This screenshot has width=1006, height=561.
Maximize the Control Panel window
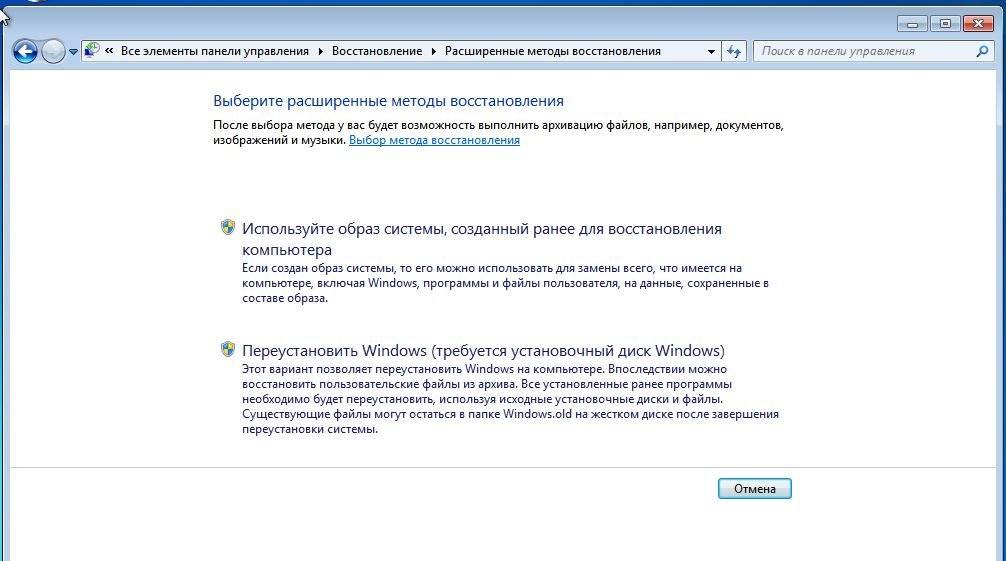click(x=945, y=24)
